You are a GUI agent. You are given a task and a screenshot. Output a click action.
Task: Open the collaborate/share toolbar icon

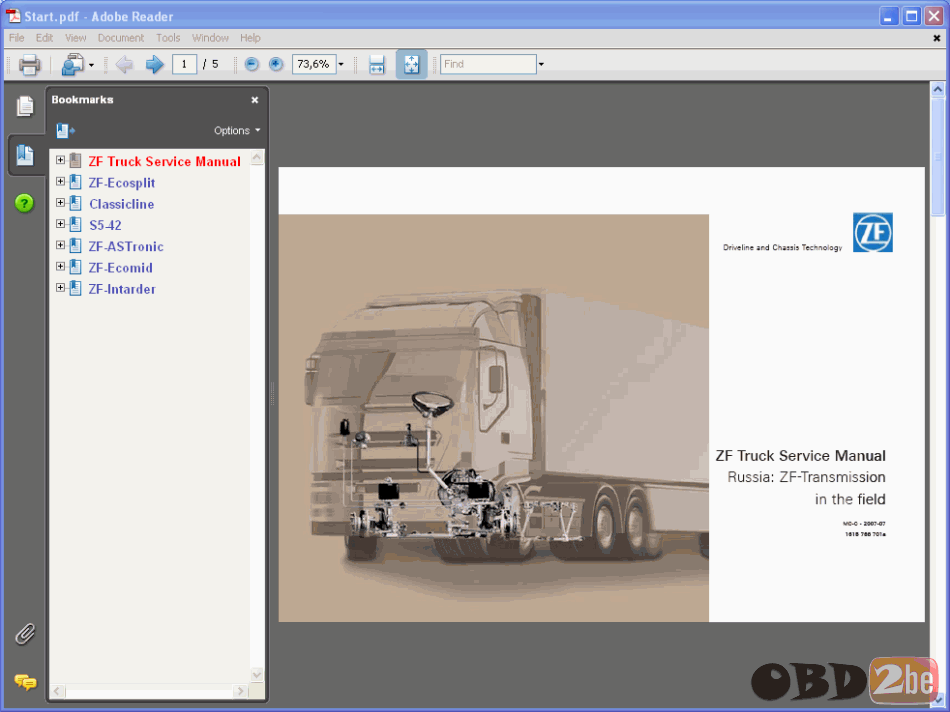(73, 64)
